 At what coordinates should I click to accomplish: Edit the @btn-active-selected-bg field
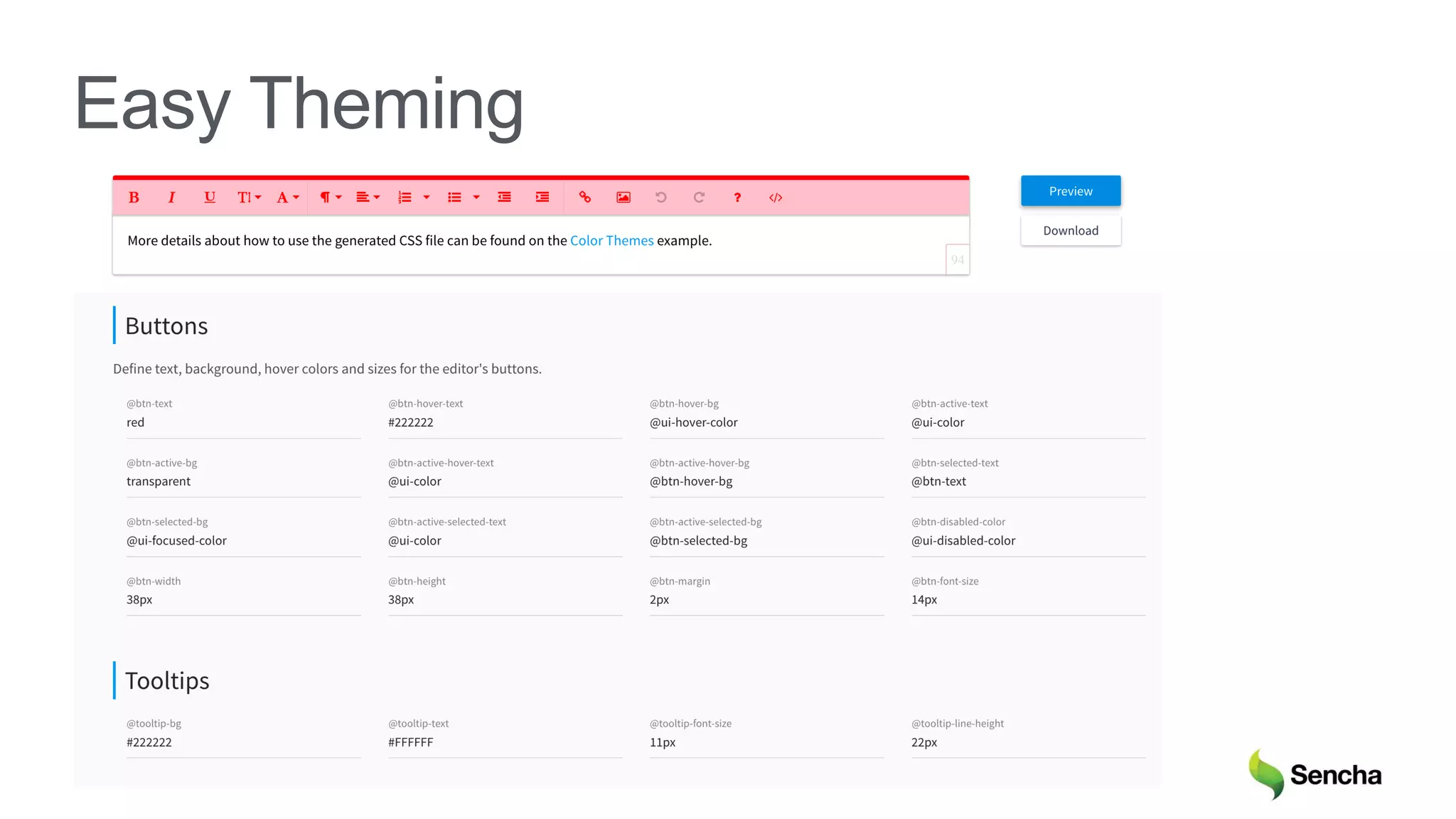pyautogui.click(x=767, y=540)
